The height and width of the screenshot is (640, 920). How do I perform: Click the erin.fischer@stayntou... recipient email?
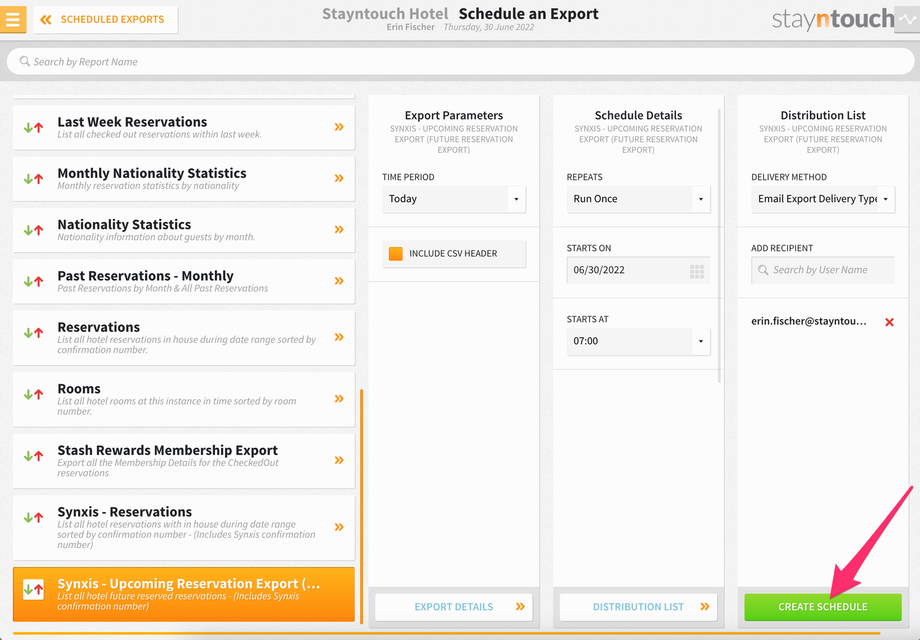(x=809, y=321)
